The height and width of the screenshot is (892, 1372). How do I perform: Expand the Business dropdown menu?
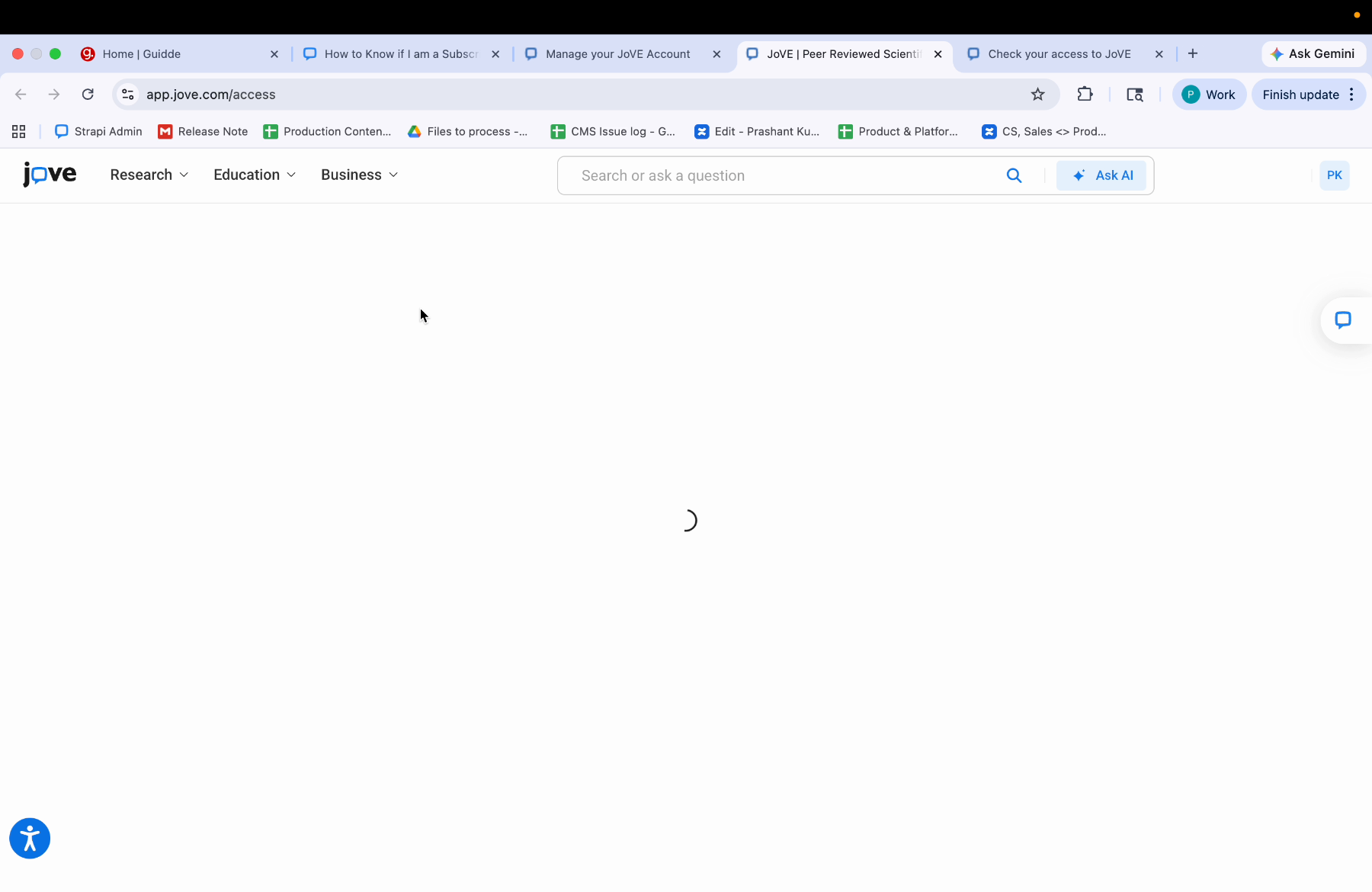coord(358,175)
